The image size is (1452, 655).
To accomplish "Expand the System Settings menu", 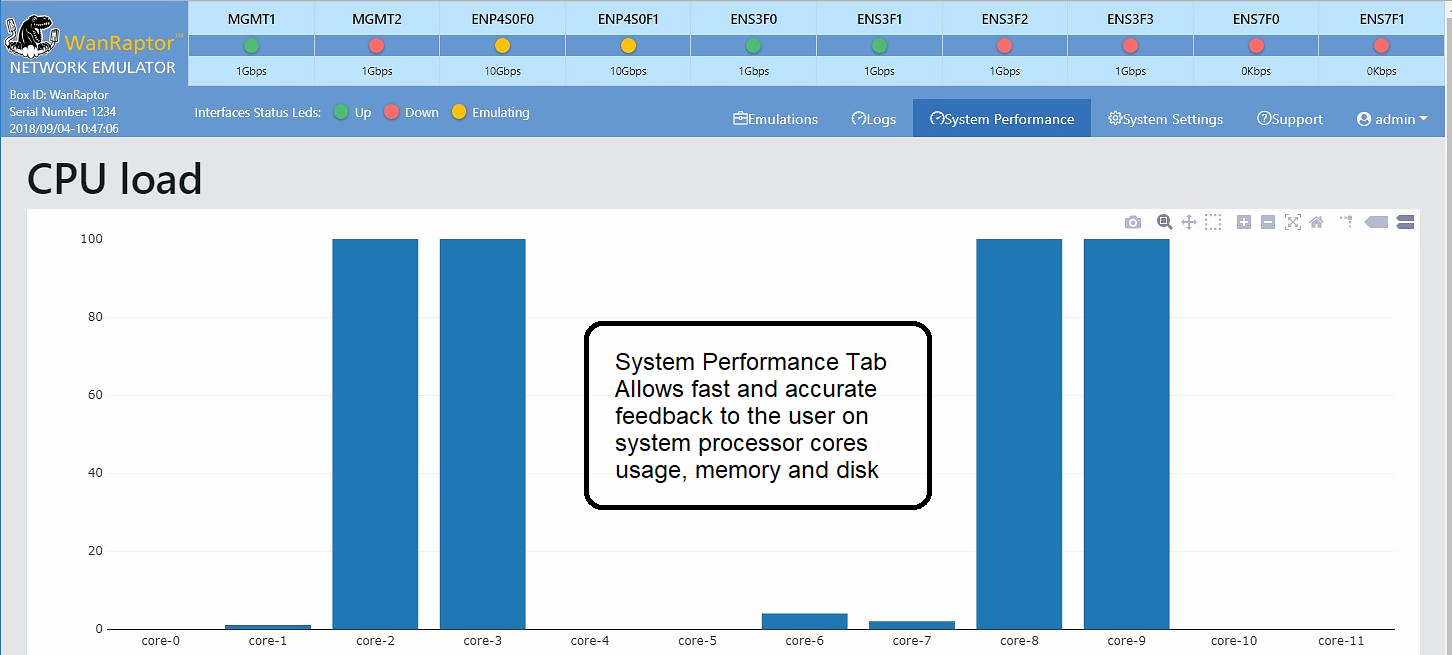I will coord(1165,118).
